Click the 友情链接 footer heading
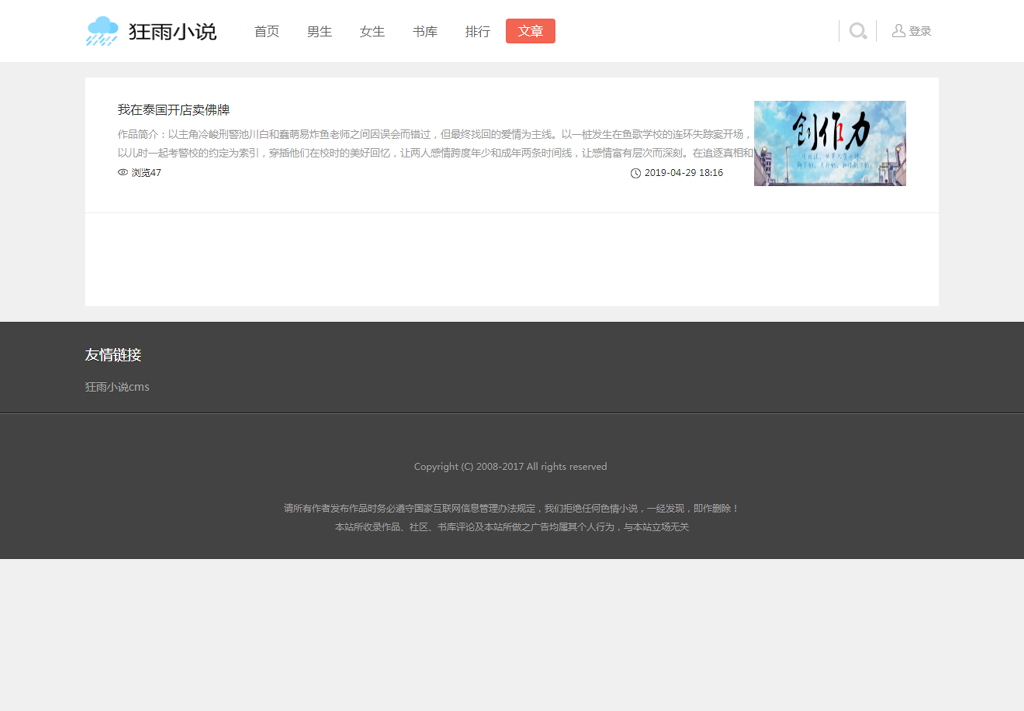The image size is (1024, 711). click(113, 355)
